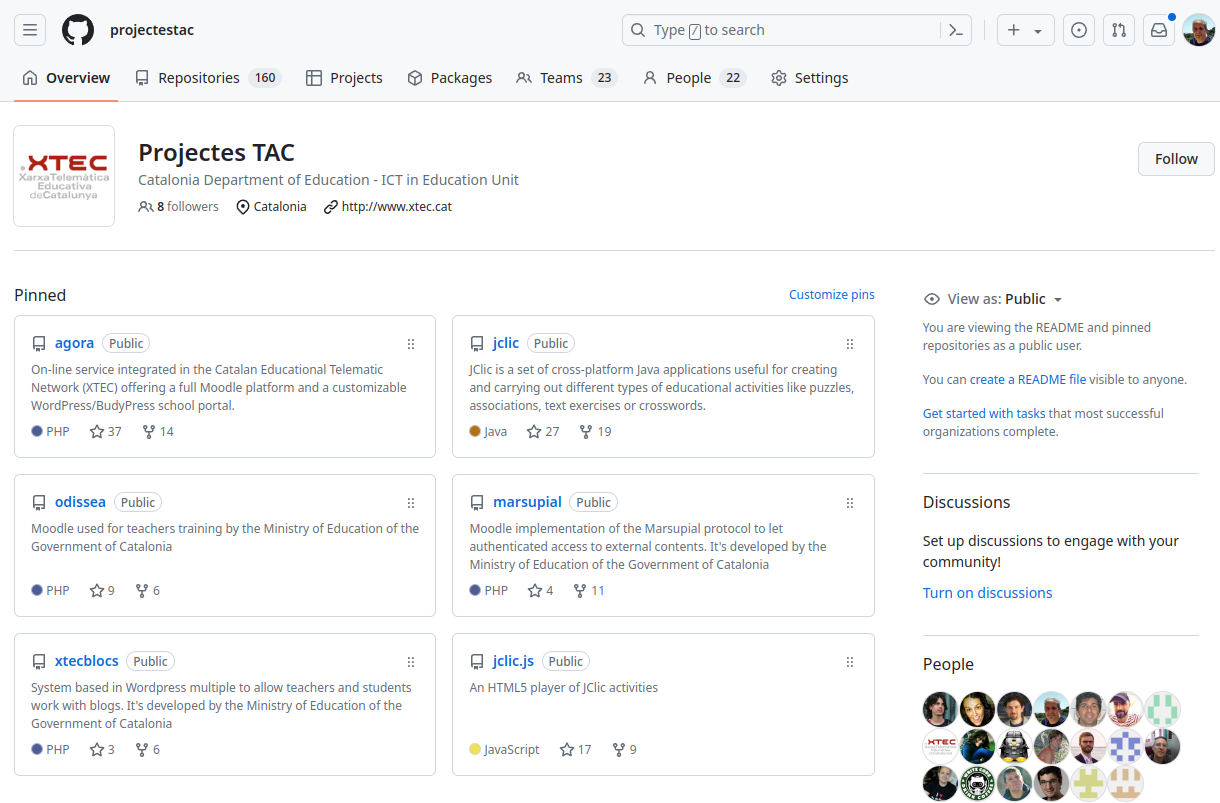This screenshot has height=803, width=1220.
Task: Open the user avatar menu in header
Action: [1199, 30]
